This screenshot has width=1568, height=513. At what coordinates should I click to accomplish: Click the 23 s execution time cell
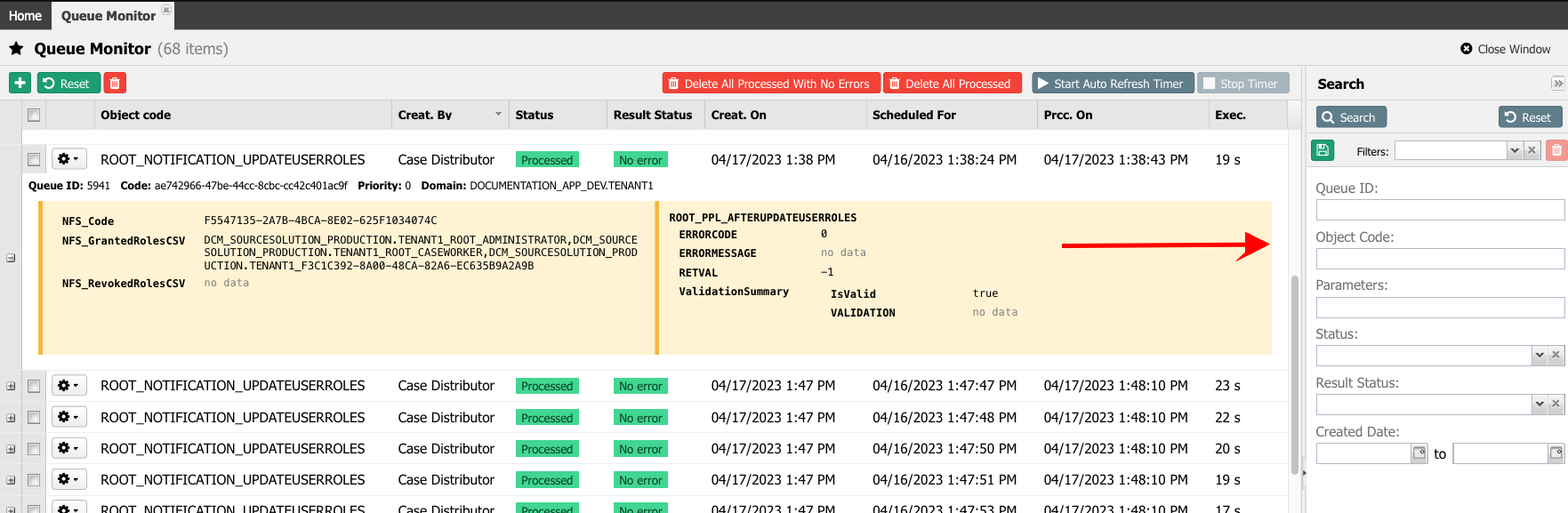click(1227, 386)
